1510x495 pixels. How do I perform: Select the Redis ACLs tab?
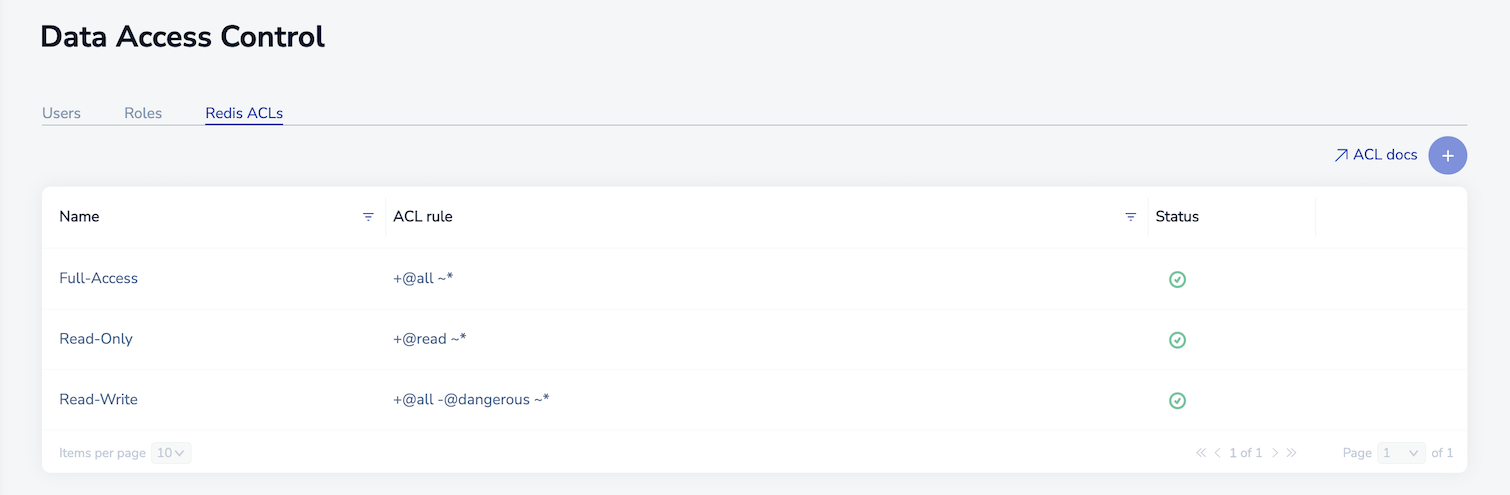click(244, 113)
